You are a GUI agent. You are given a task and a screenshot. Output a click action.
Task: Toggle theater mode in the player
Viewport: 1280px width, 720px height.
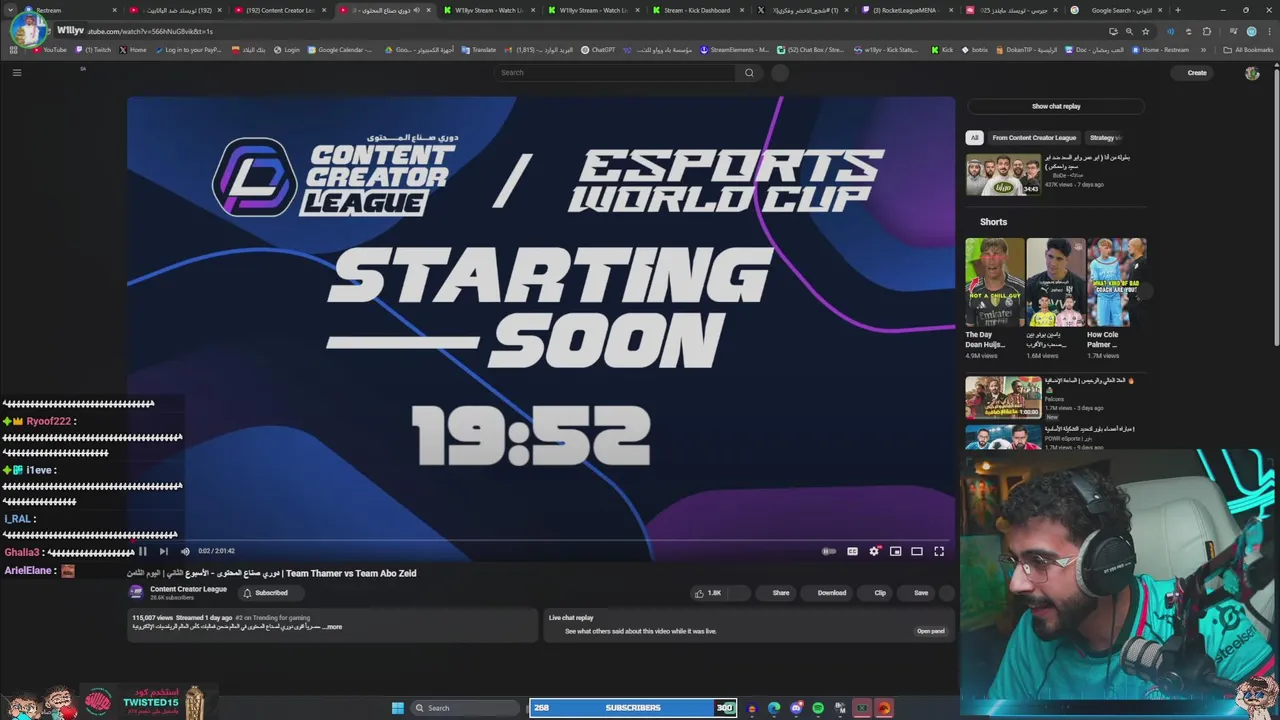click(917, 551)
